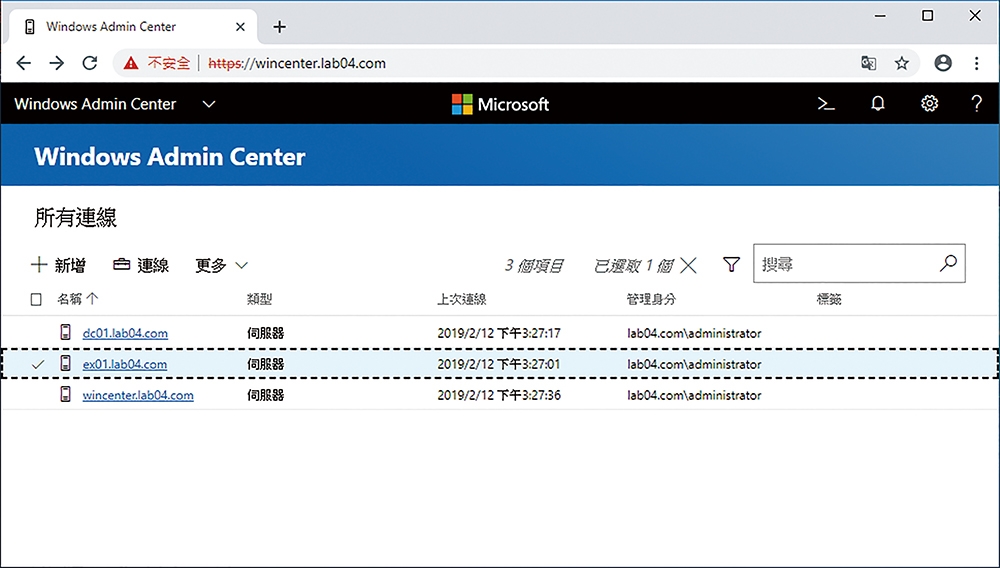Click the browser back arrow
The height and width of the screenshot is (568, 1000).
pos(24,62)
